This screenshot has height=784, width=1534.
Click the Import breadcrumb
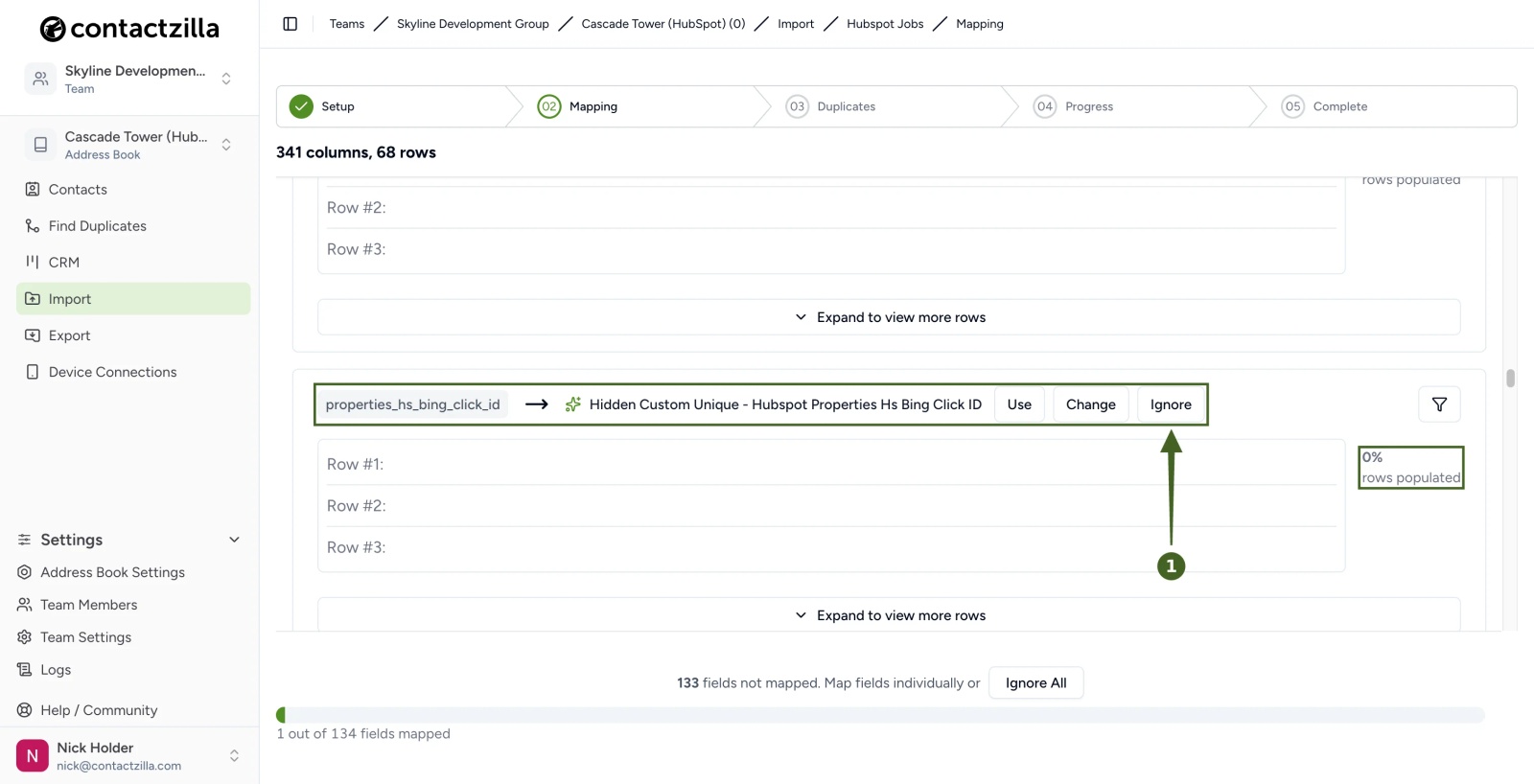[796, 24]
